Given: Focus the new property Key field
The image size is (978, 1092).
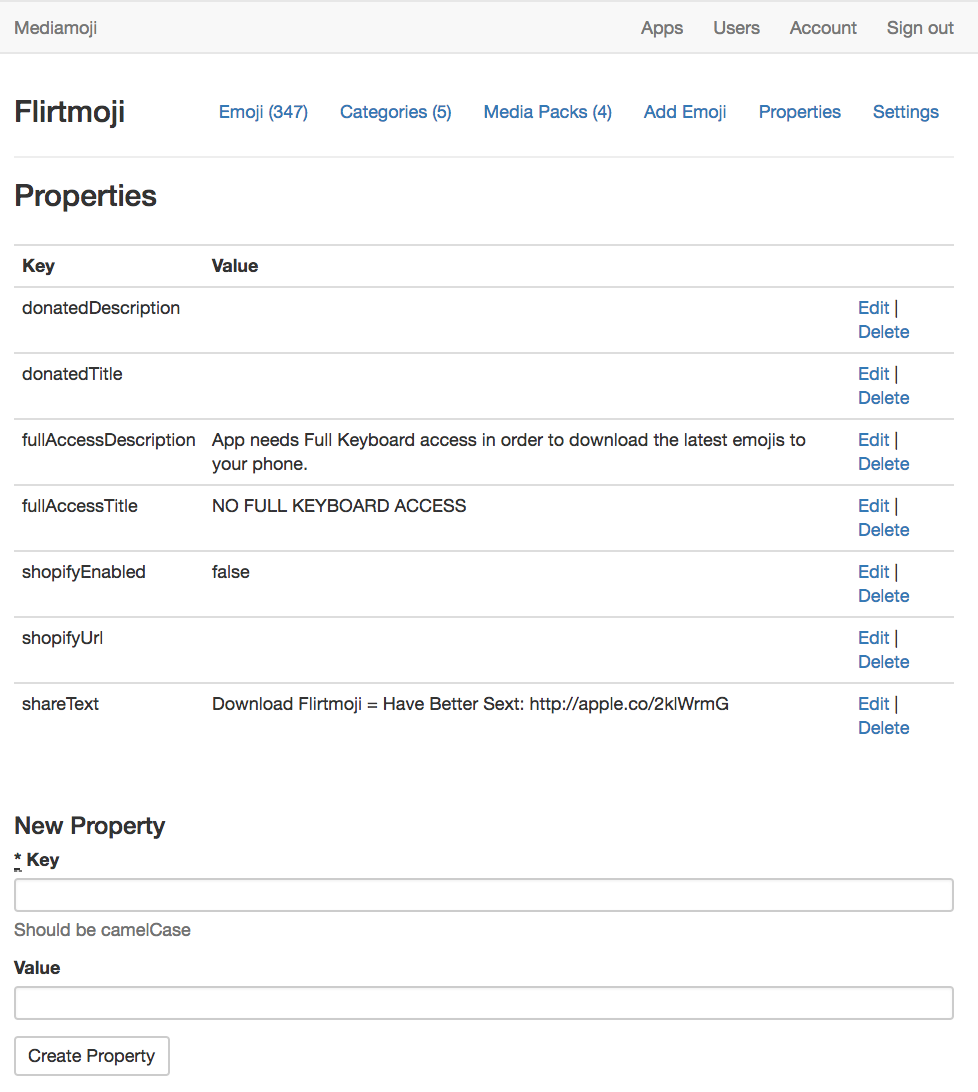Looking at the screenshot, I should (483, 895).
